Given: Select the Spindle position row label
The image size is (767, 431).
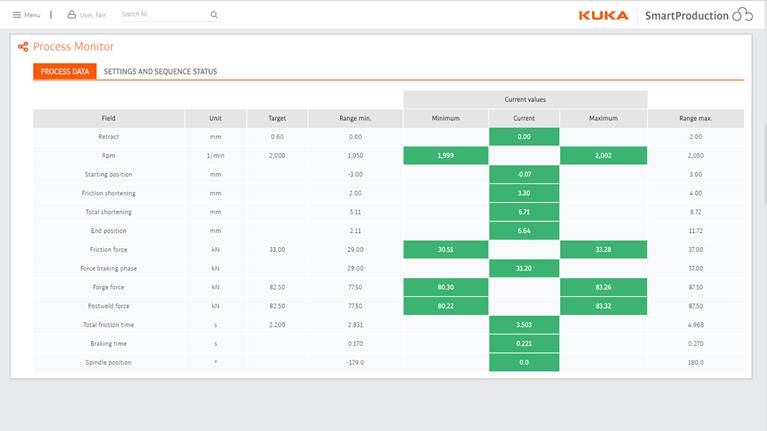Looking at the screenshot, I should pyautogui.click(x=108, y=362).
